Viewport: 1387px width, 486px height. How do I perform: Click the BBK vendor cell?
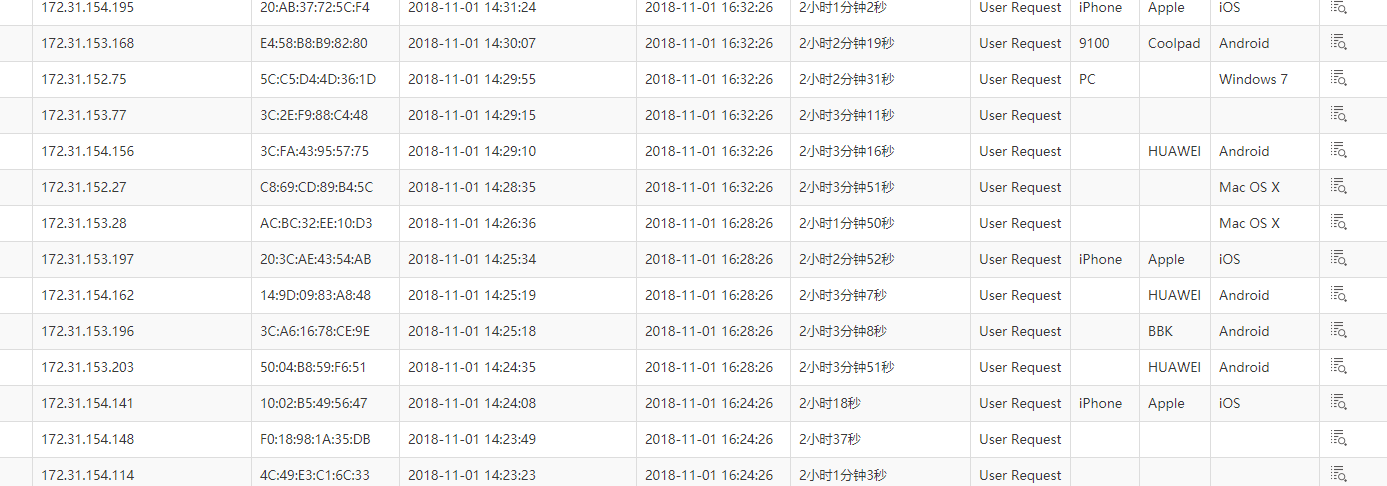1160,331
